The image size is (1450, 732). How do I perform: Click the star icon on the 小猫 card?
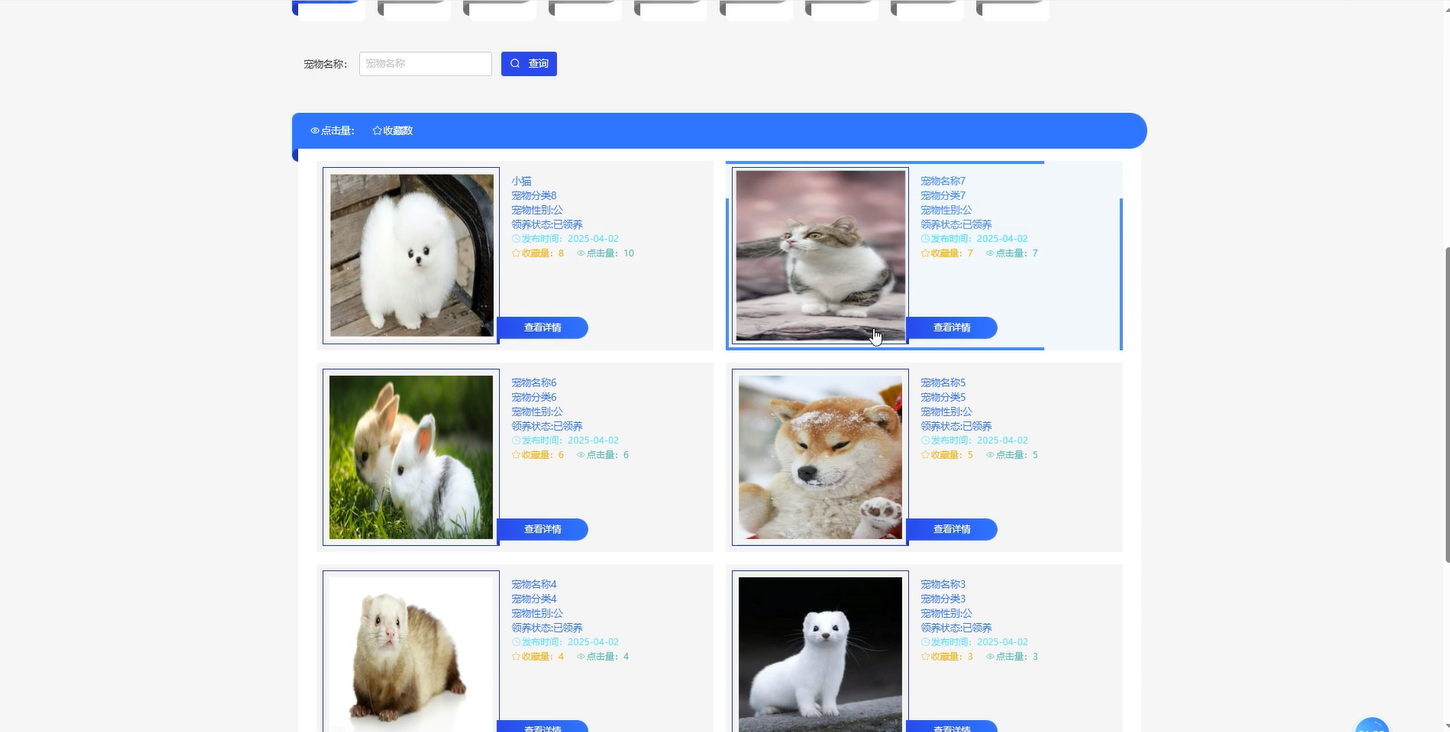516,254
